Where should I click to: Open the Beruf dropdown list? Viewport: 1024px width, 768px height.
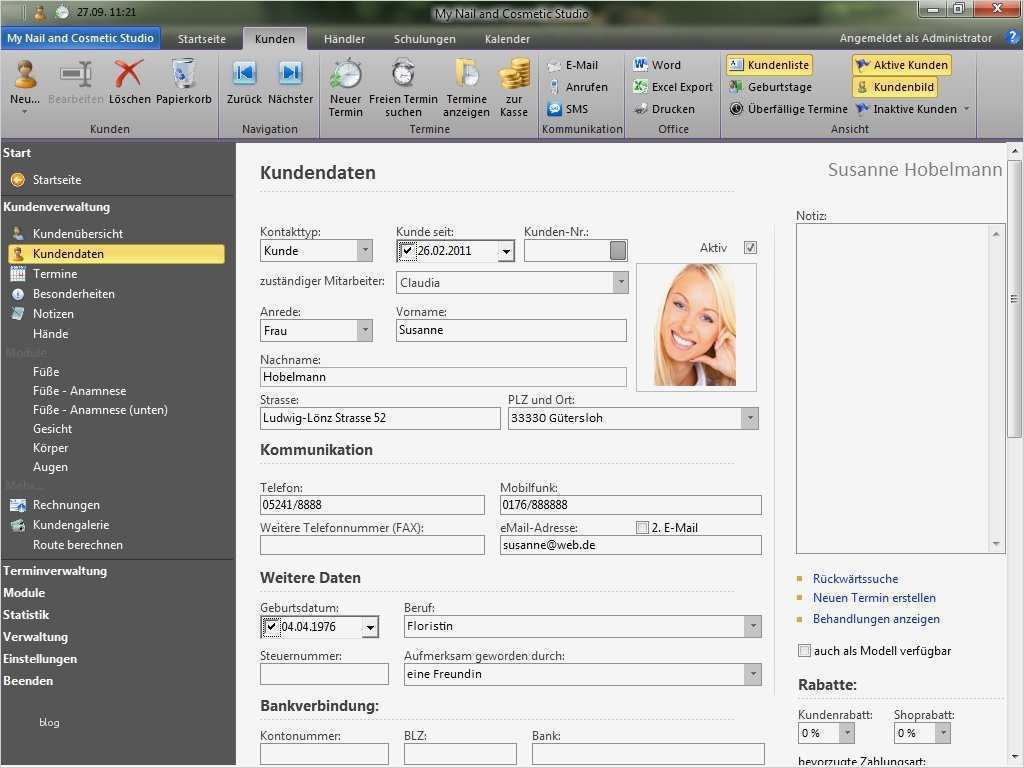pos(753,625)
